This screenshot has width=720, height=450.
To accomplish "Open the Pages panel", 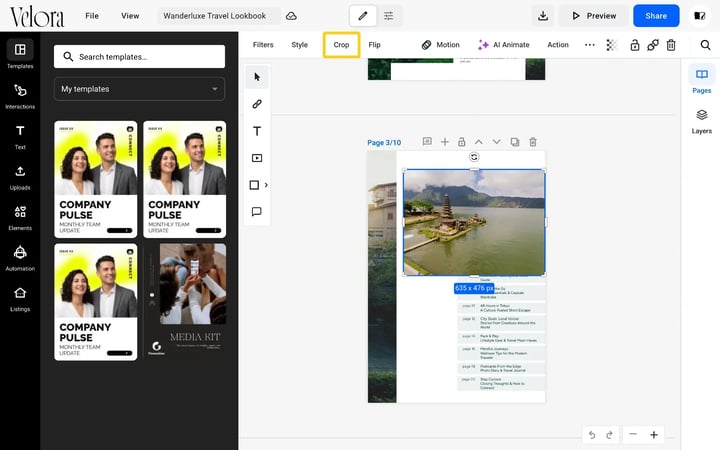I will (701, 79).
